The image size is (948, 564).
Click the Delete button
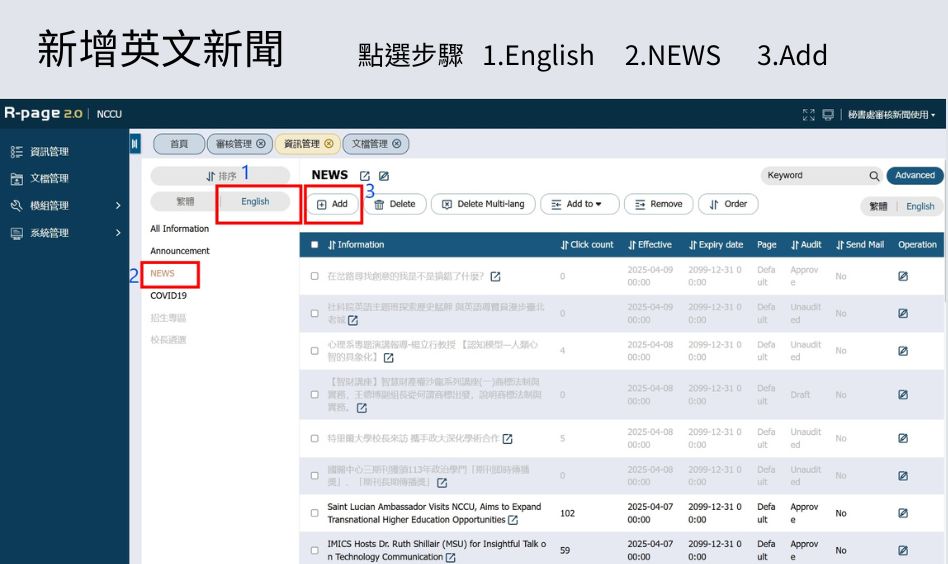tap(395, 204)
